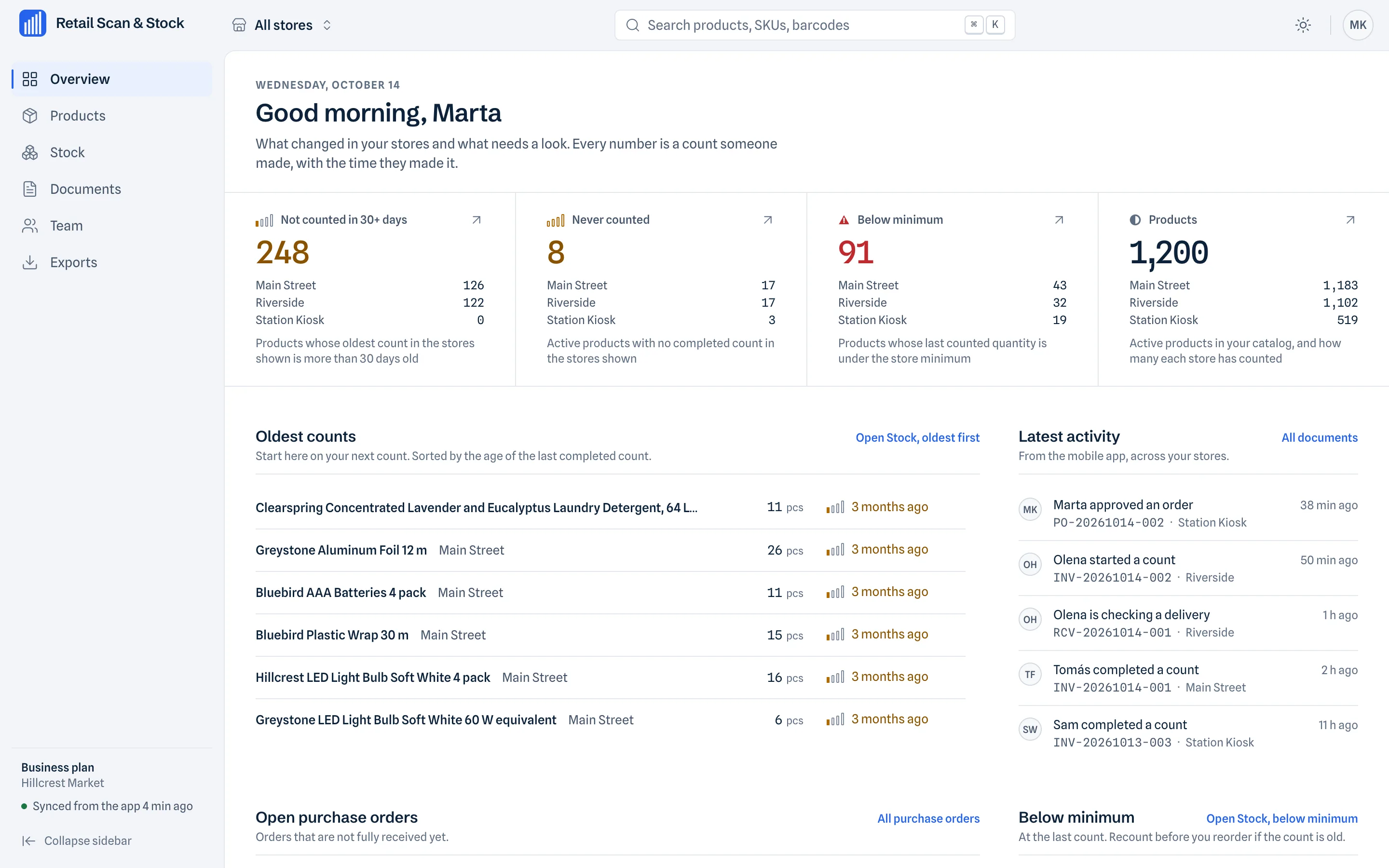Viewport: 1389px width, 868px height.
Task: Open activity RCV-20261014-001 delivery check
Action: point(1188,624)
